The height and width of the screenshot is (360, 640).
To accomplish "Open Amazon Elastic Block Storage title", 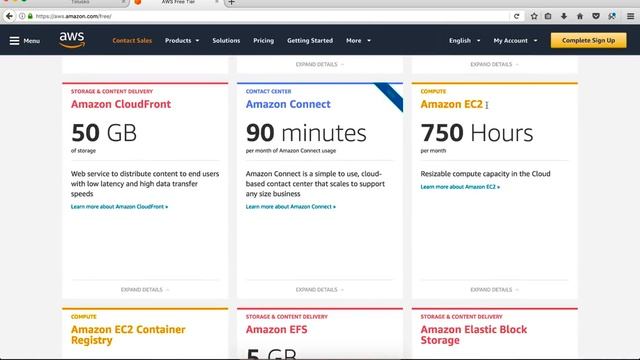I will coord(473,335).
